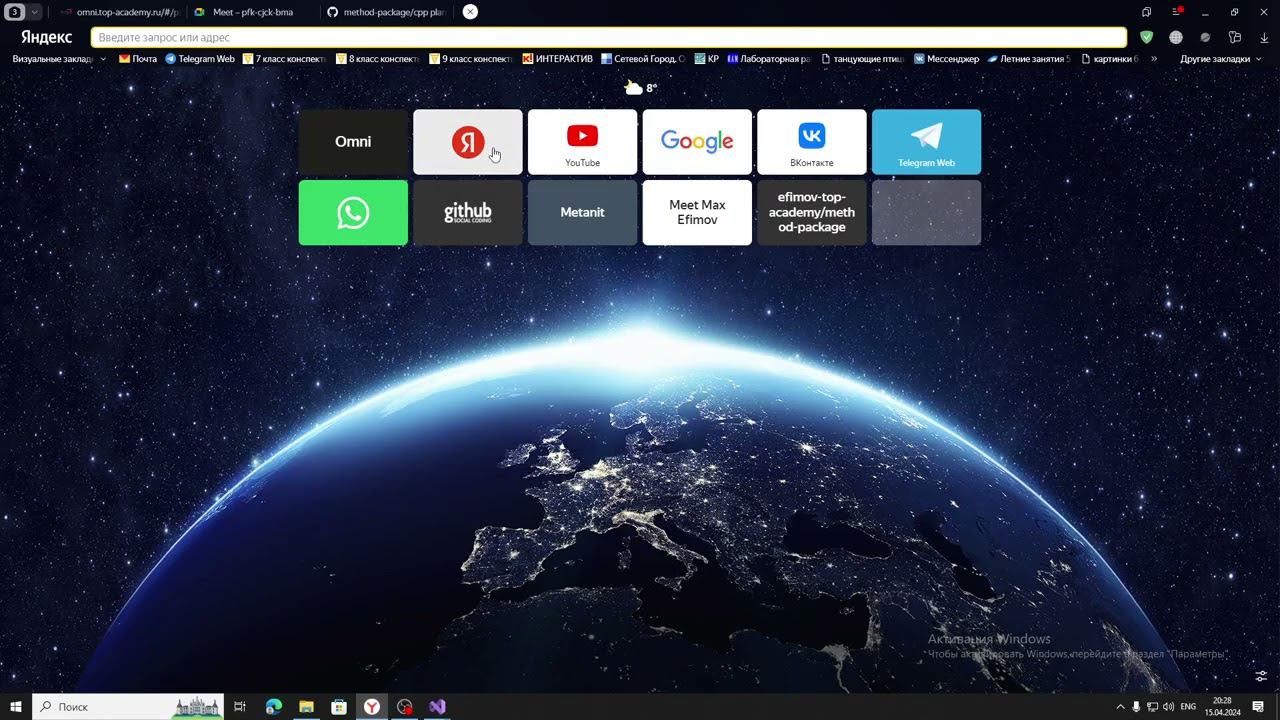Open the bookmarks panel icon in the title bar
1280x720 pixels.
[1146, 12]
